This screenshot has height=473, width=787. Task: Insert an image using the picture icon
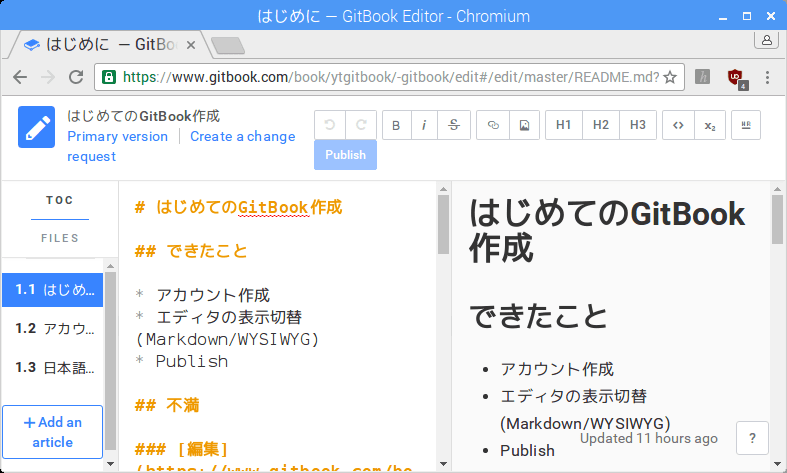point(524,125)
